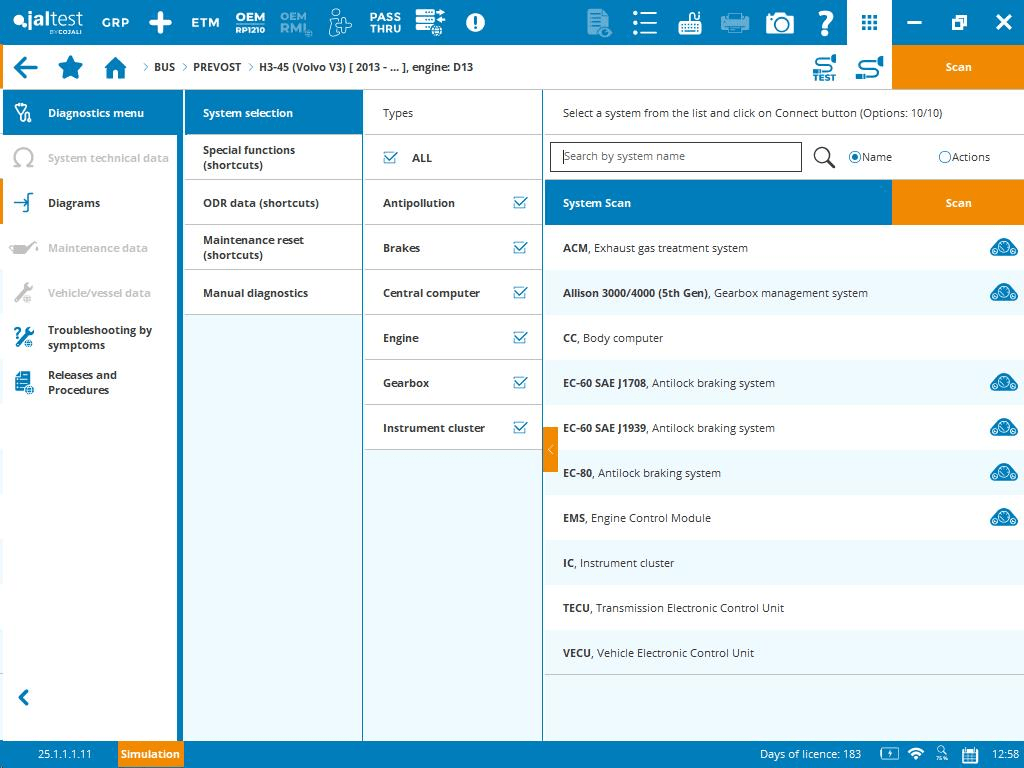The width and height of the screenshot is (1024, 768).
Task: Open the help question mark icon
Action: point(825,22)
